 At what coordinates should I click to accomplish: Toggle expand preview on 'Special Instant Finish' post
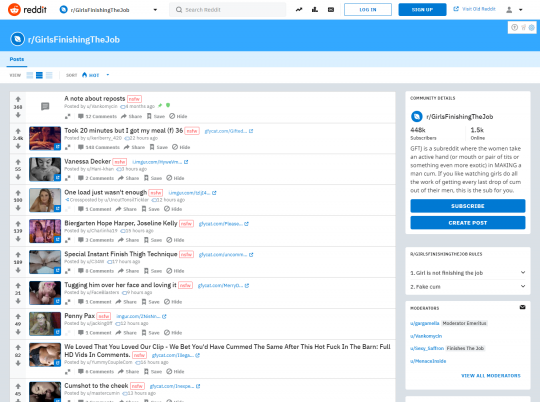point(68,271)
